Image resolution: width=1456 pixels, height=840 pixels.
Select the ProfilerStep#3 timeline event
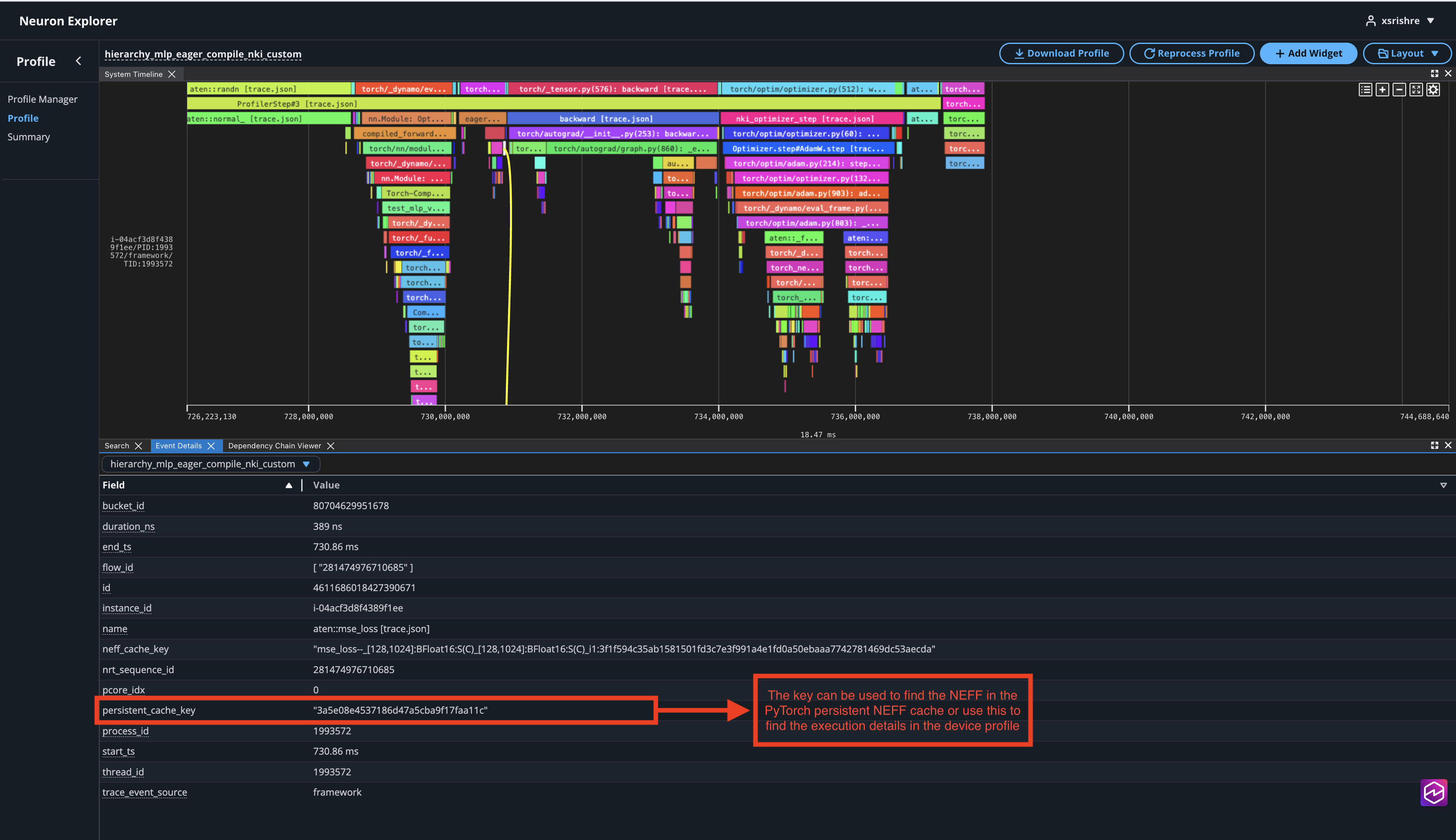[564, 104]
